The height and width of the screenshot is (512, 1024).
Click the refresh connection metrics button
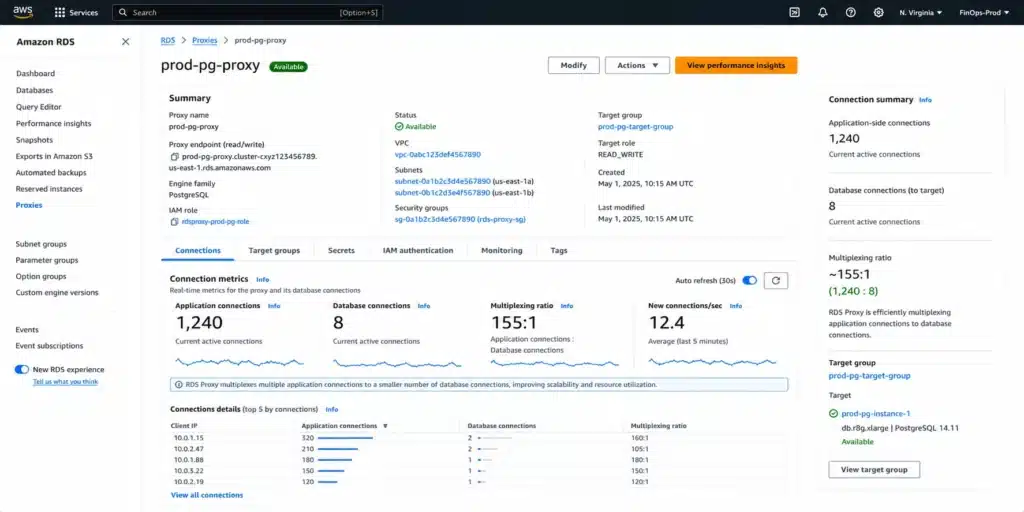coord(776,281)
